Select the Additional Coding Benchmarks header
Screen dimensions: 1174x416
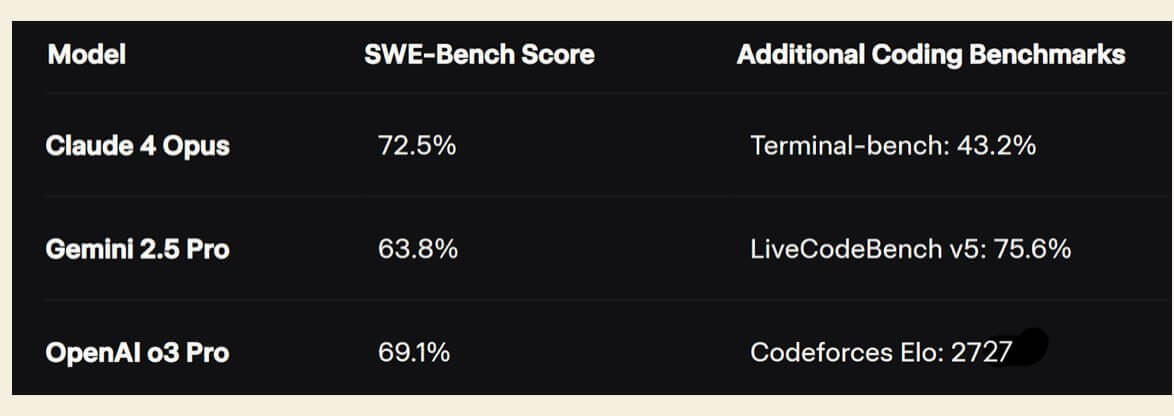pos(930,54)
